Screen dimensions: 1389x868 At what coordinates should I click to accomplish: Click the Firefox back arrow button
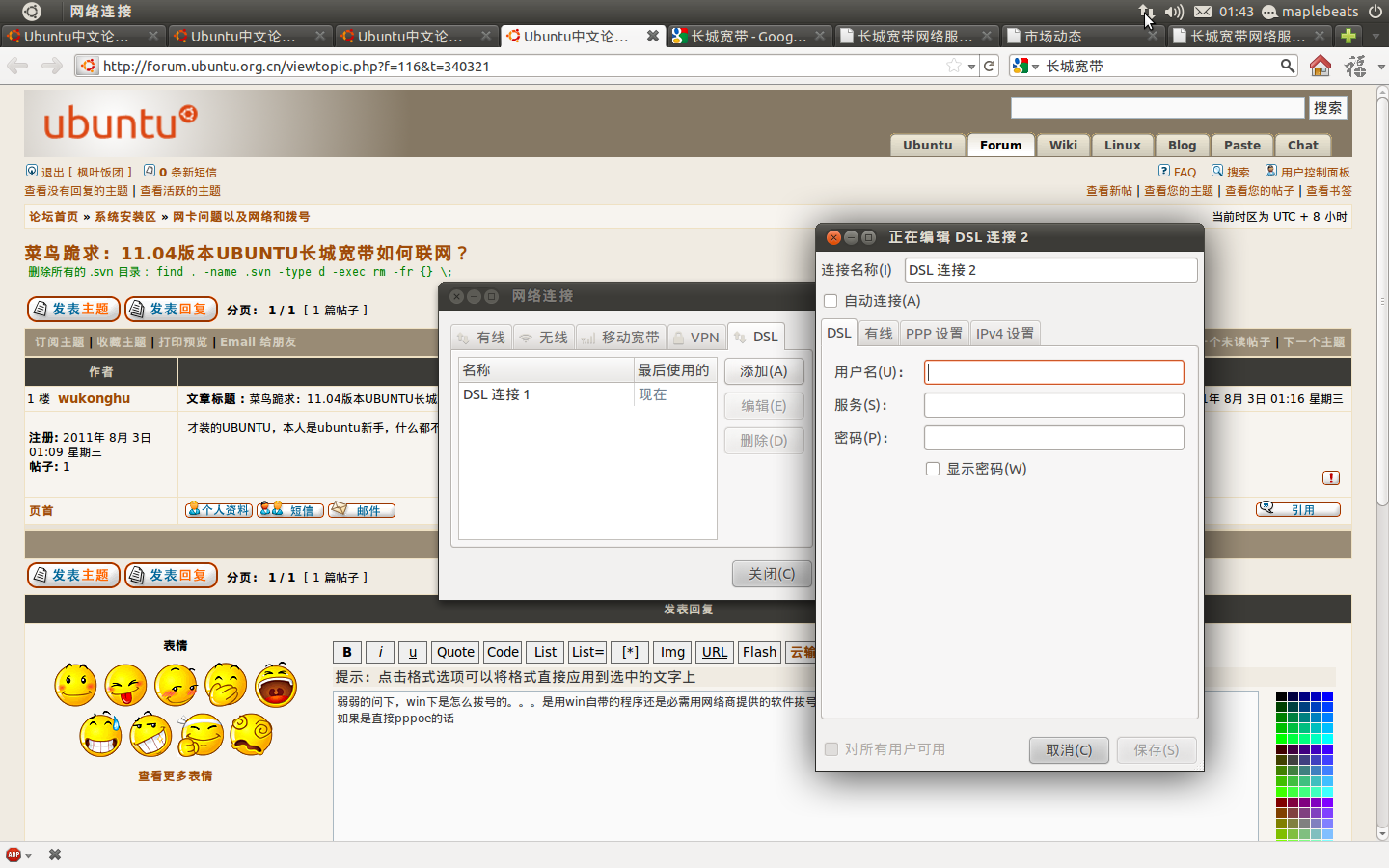(17, 66)
